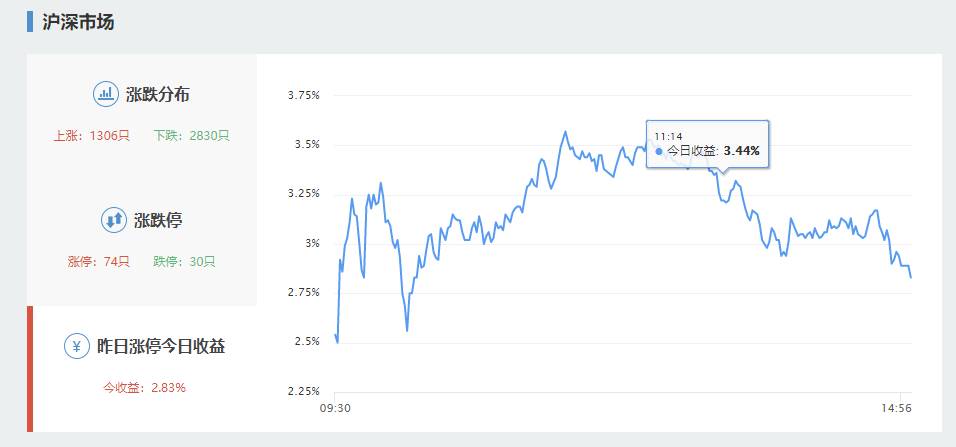Click the 2.25% y-axis label

(x=303, y=390)
